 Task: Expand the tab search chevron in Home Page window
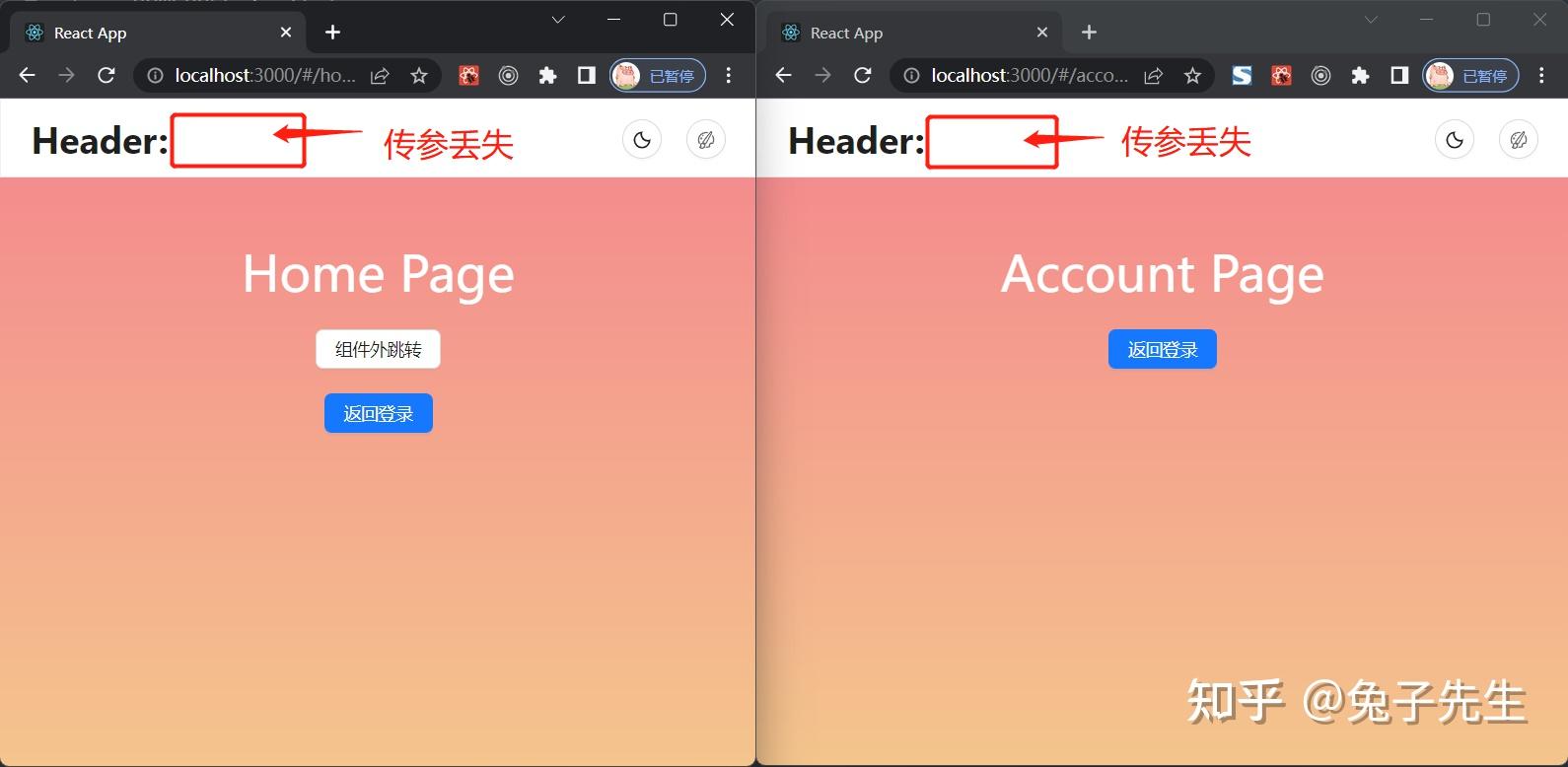tap(558, 20)
